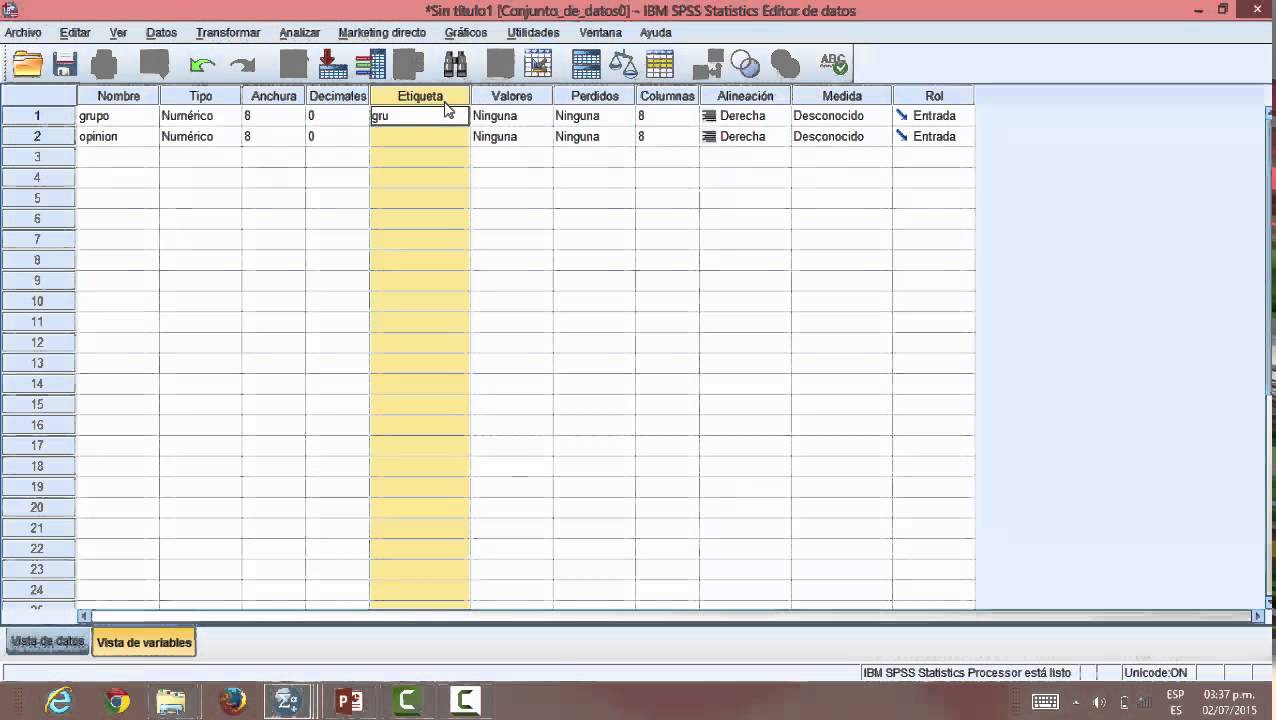Click the Go to variable icon

coord(333,64)
